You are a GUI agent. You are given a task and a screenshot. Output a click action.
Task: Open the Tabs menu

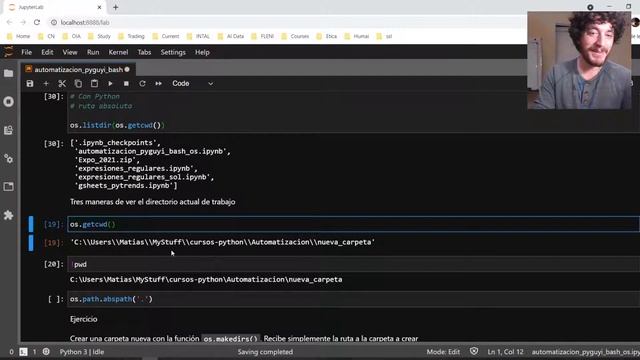click(x=144, y=52)
